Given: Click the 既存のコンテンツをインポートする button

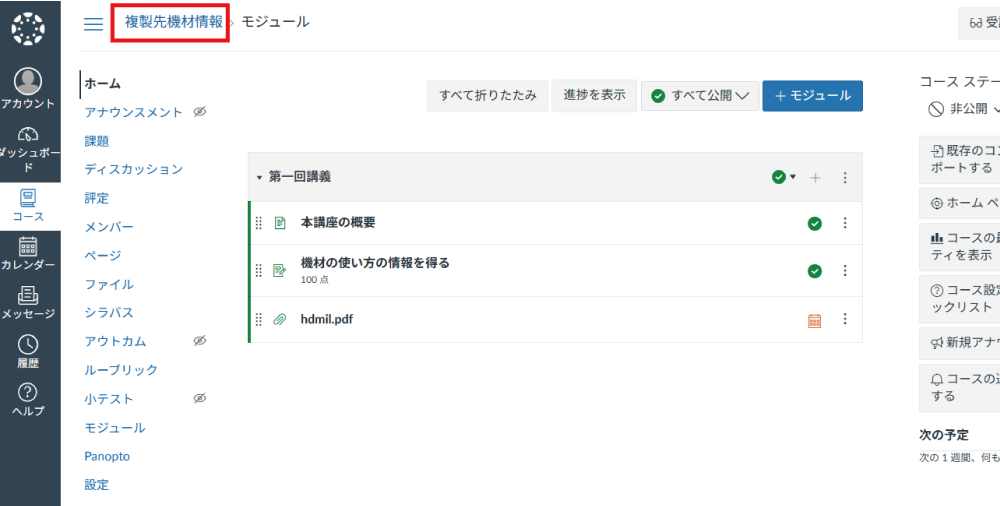Looking at the screenshot, I should (x=960, y=160).
